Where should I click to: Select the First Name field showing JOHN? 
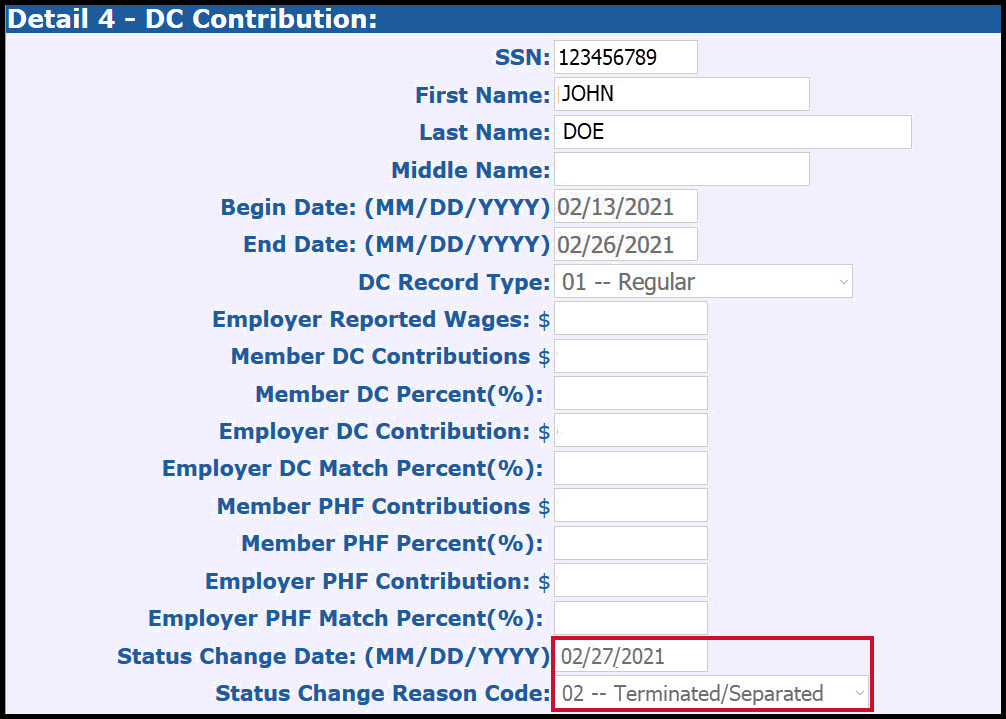pyautogui.click(x=682, y=94)
